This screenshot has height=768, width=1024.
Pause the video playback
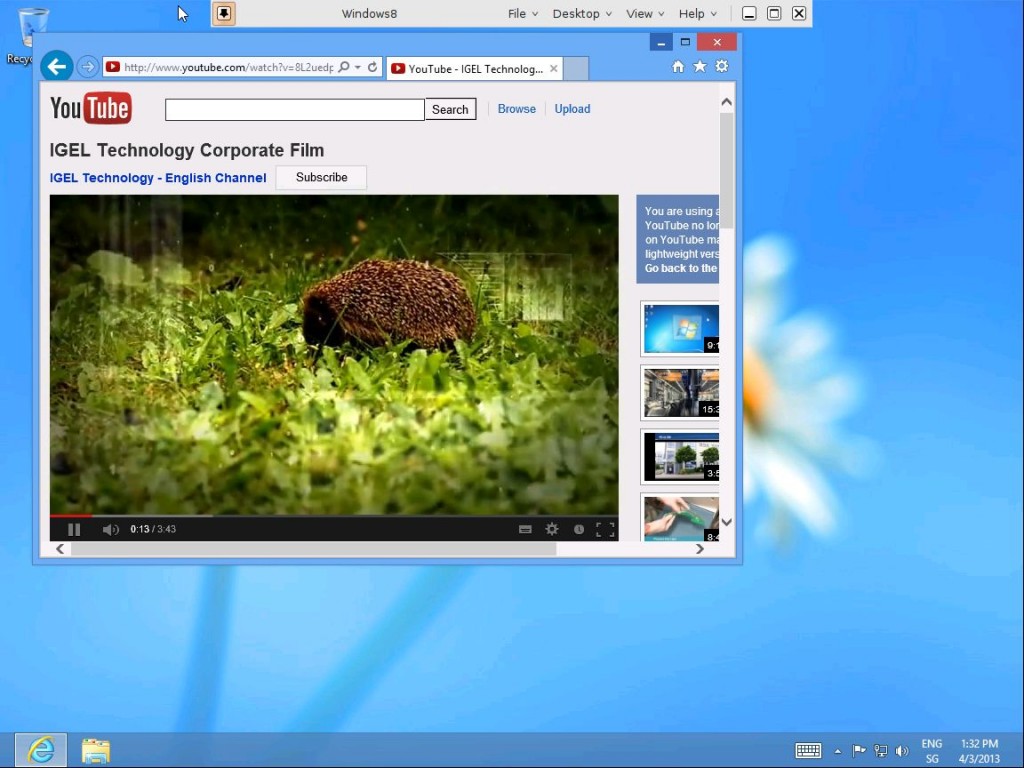click(x=74, y=529)
